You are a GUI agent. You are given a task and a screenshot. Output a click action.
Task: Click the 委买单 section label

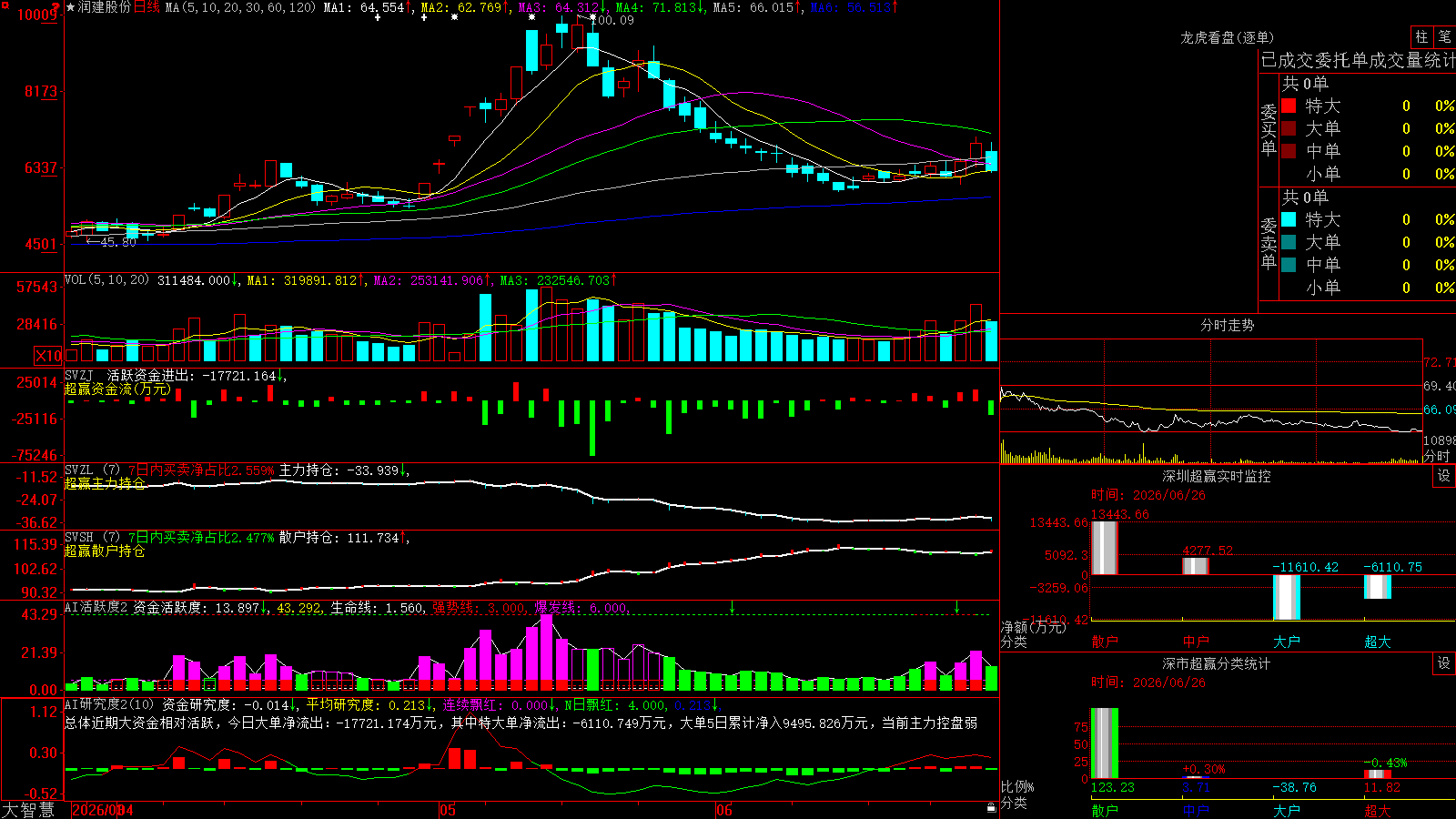(1269, 130)
